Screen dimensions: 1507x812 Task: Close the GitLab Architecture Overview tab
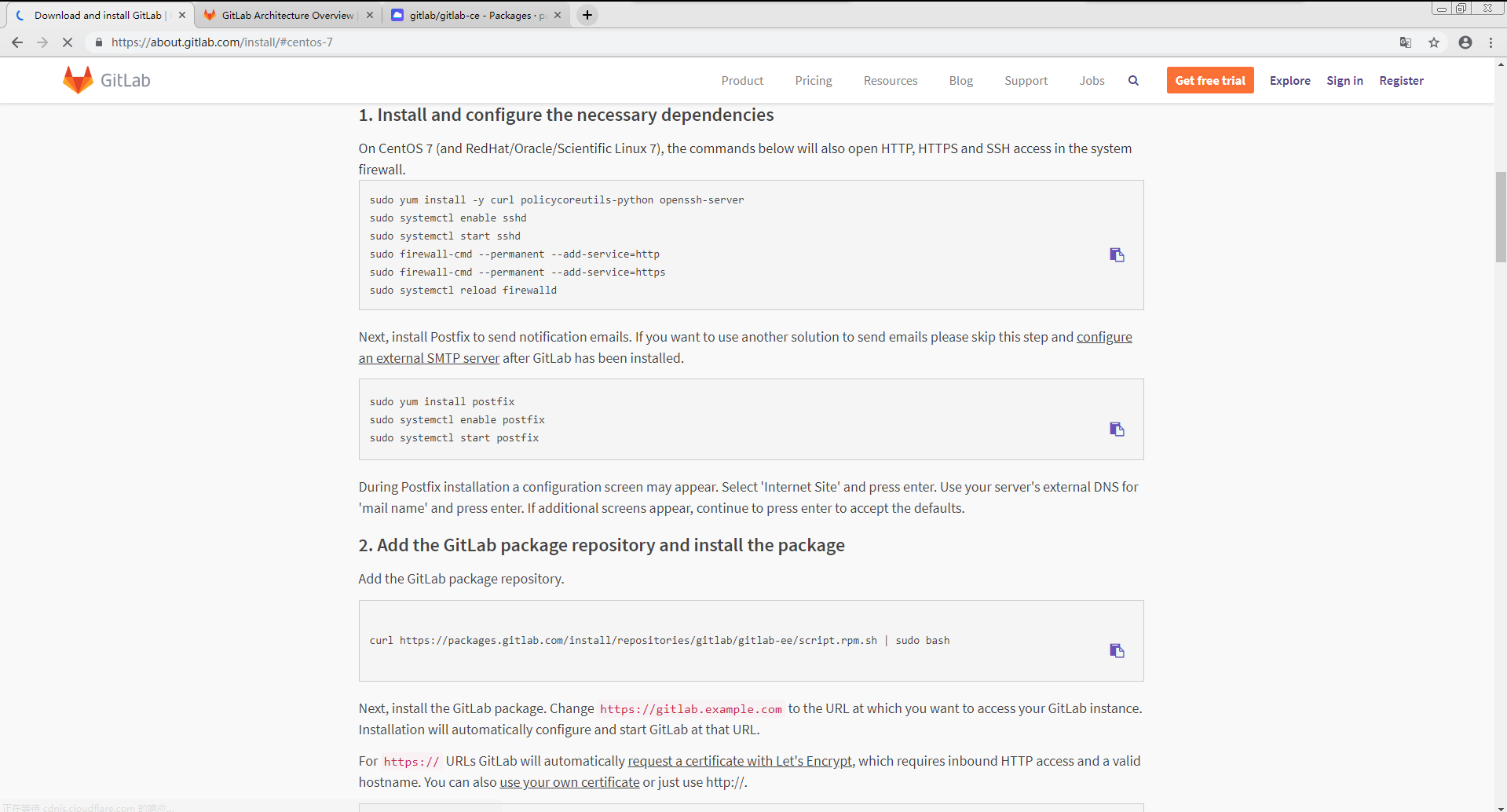click(x=369, y=15)
